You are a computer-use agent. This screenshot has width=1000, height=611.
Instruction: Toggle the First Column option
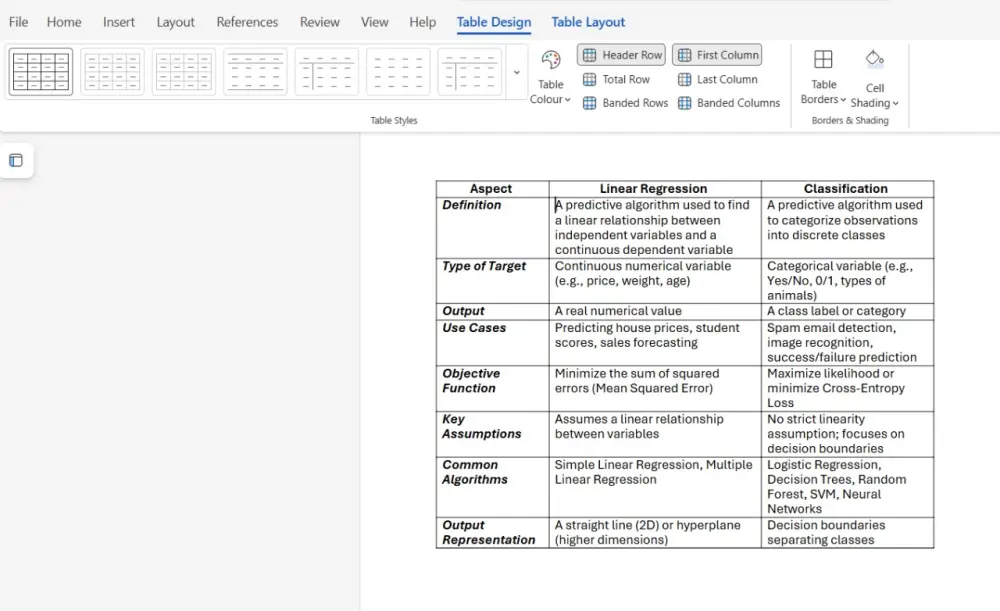point(717,55)
